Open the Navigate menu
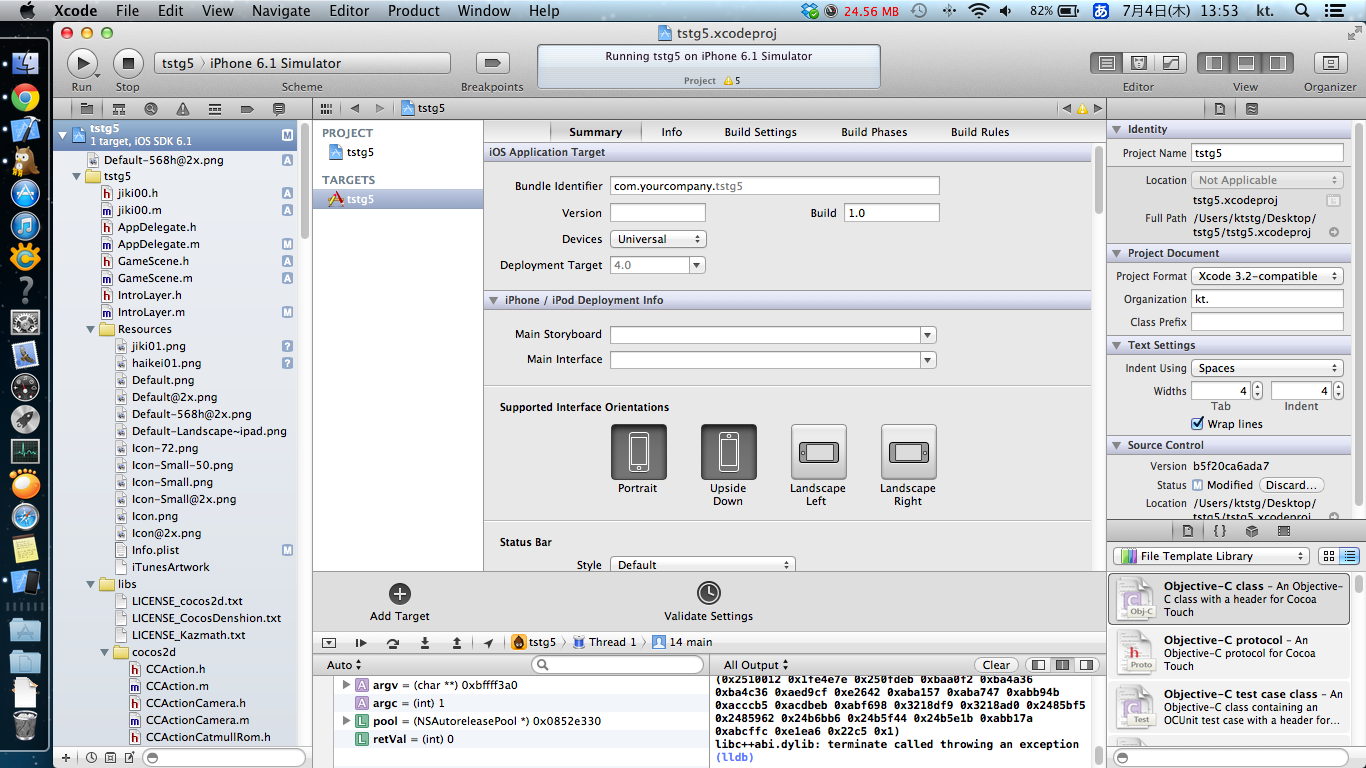The height and width of the screenshot is (768, 1366). (282, 11)
